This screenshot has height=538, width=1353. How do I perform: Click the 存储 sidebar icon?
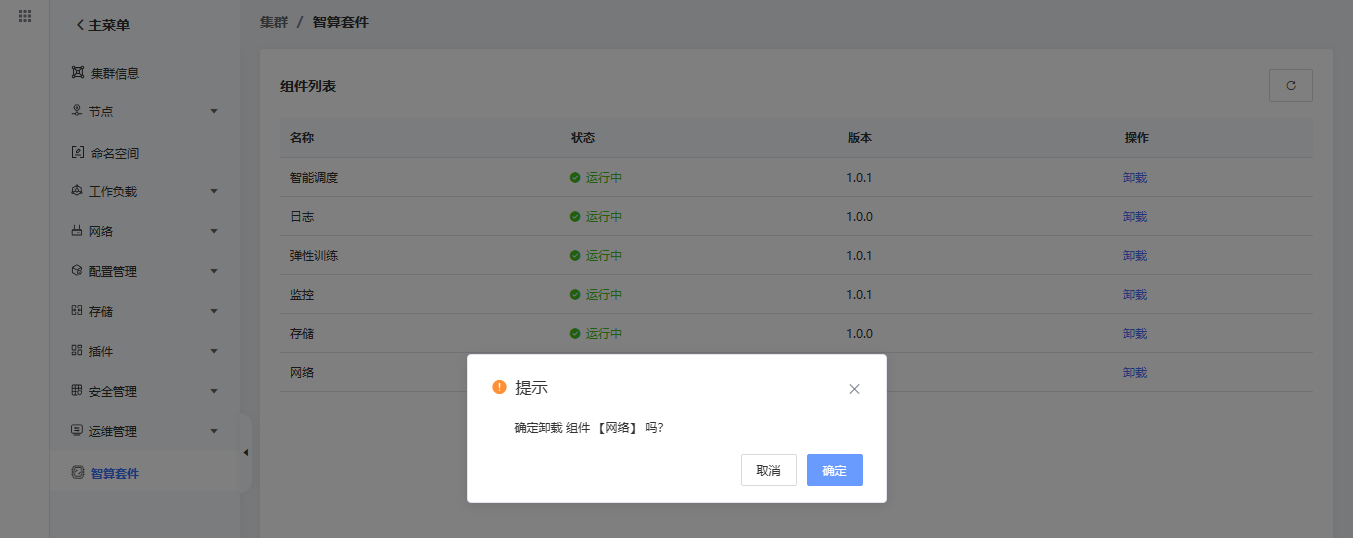[x=77, y=310]
